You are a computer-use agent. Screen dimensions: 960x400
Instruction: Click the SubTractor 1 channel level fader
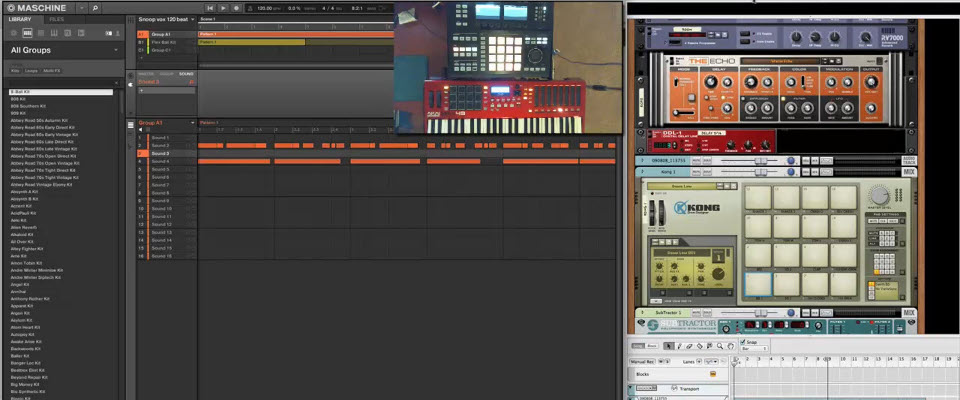[761, 312]
